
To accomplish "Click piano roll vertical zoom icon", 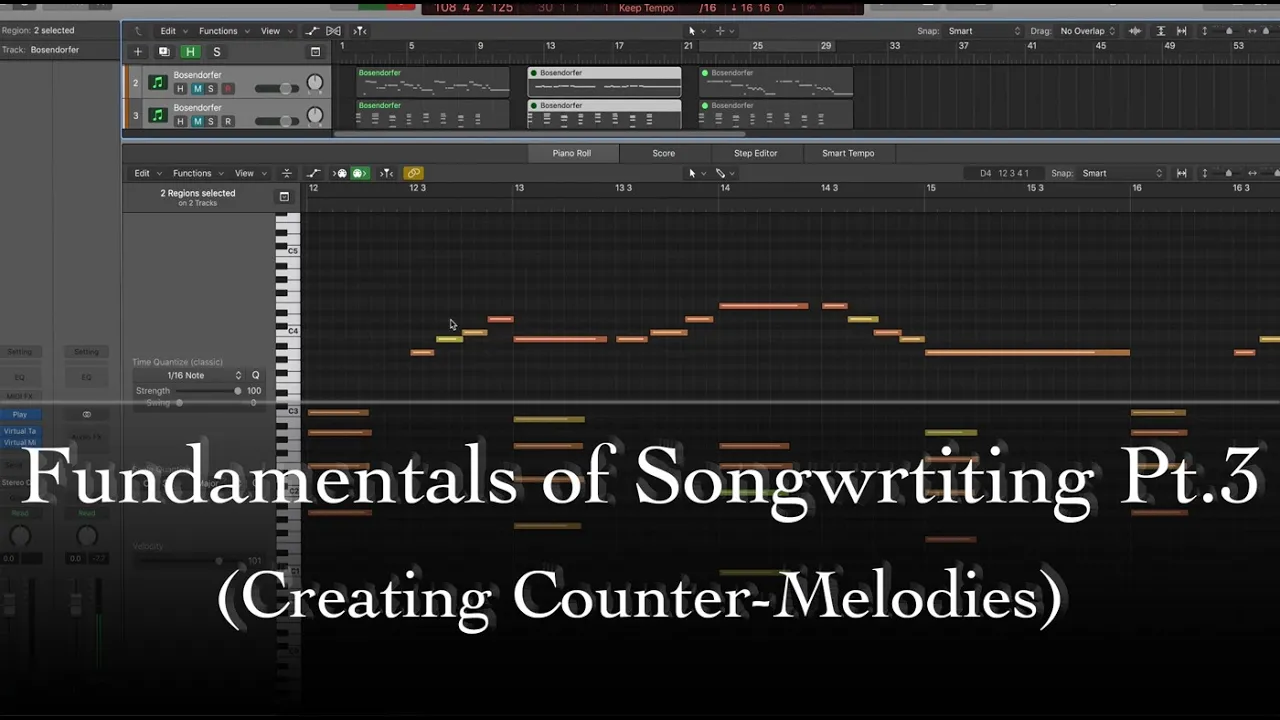I will pyautogui.click(x=1204, y=173).
